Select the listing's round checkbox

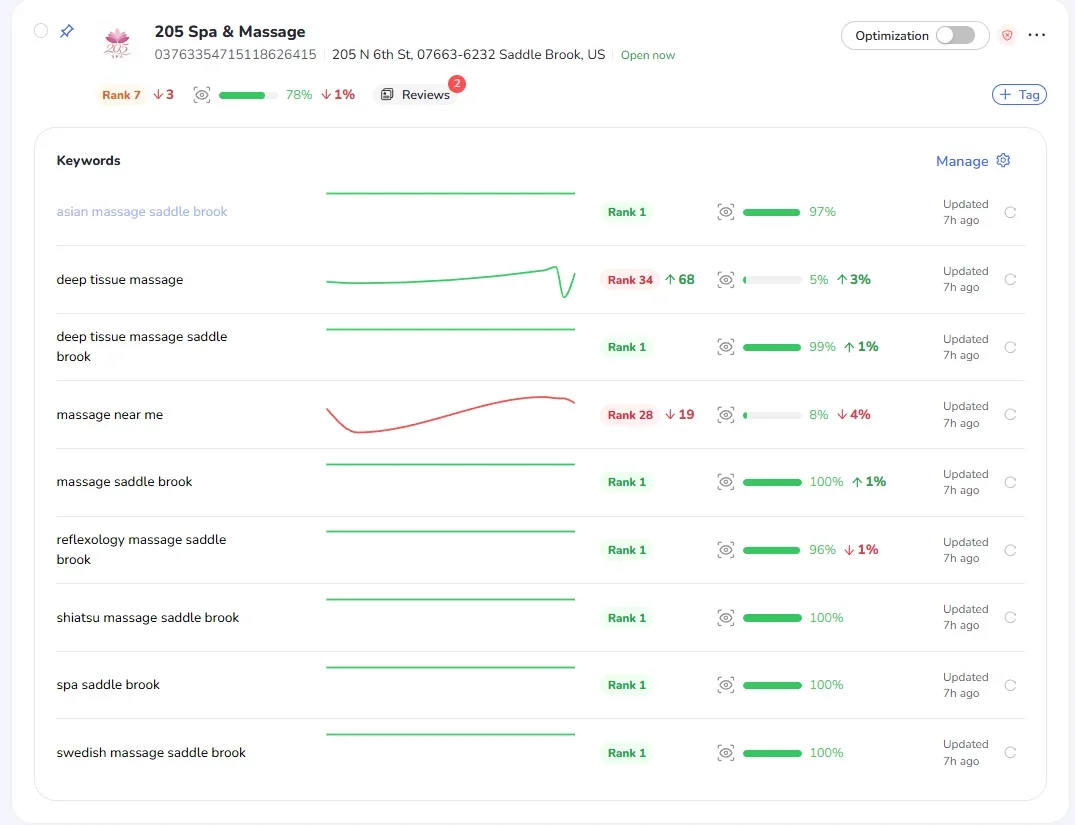pos(41,31)
